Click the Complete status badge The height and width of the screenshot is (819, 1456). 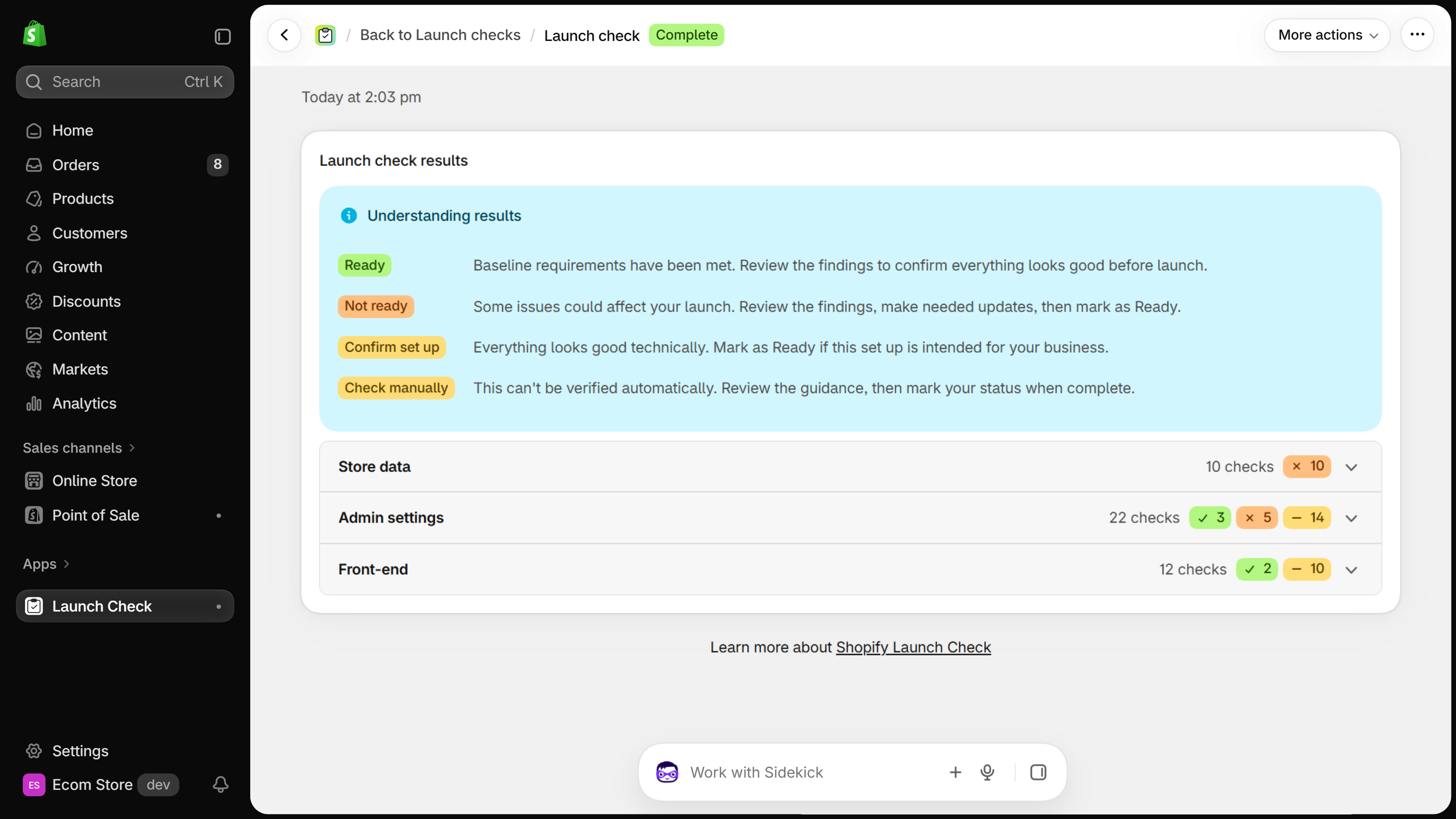tap(686, 35)
